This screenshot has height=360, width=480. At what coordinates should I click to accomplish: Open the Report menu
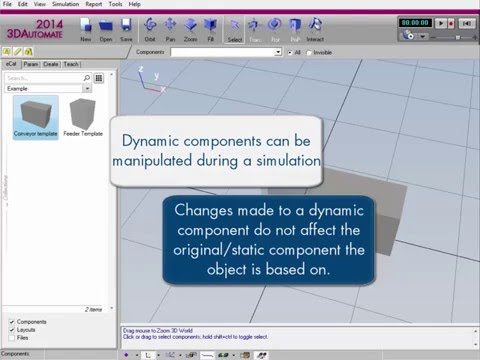94,4
